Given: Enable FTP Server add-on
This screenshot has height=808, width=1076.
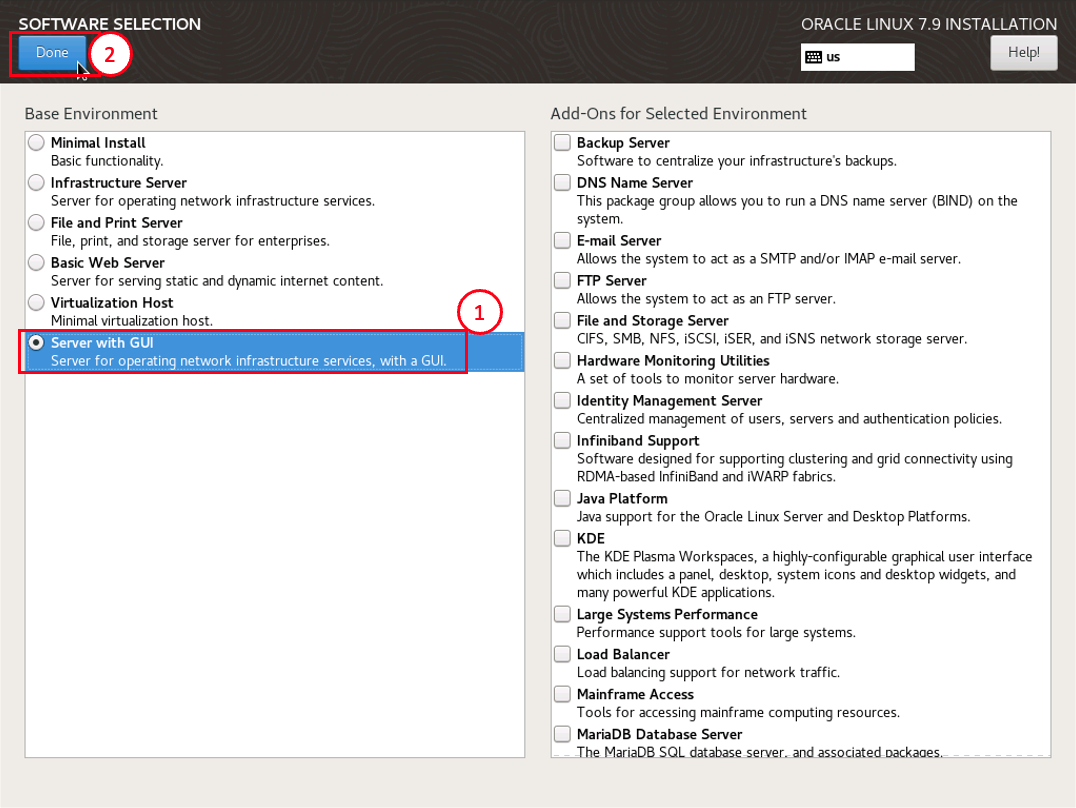Looking at the screenshot, I should coord(563,281).
